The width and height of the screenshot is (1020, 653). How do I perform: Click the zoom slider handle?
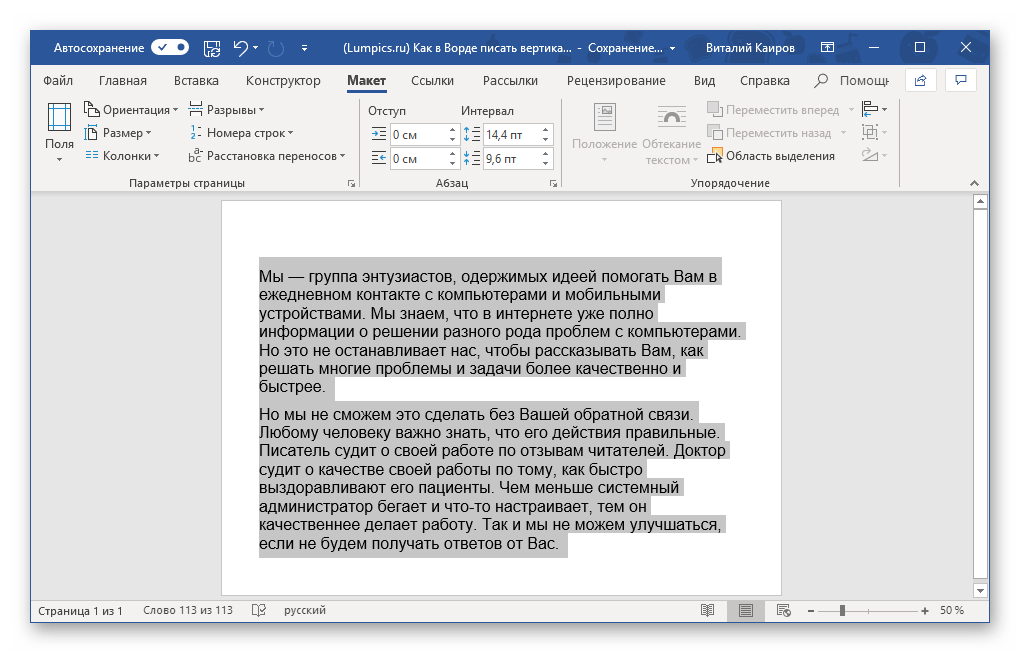point(843,610)
